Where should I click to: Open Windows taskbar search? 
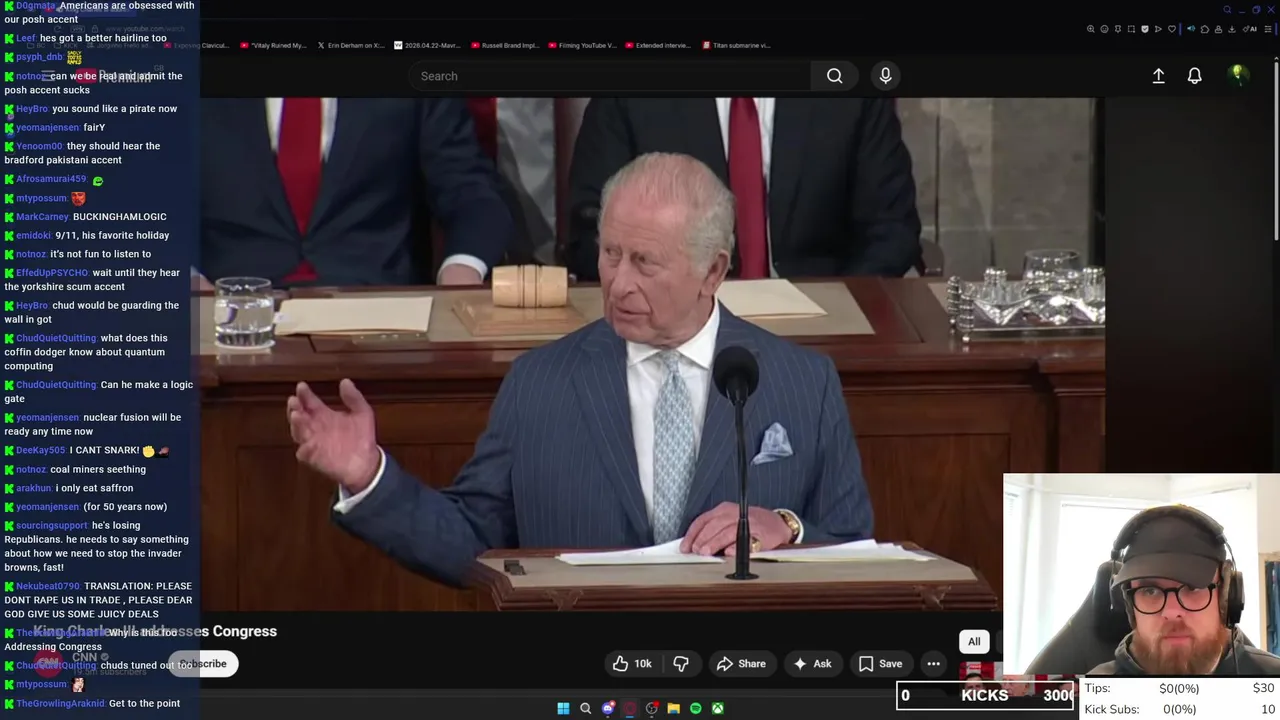coord(586,709)
